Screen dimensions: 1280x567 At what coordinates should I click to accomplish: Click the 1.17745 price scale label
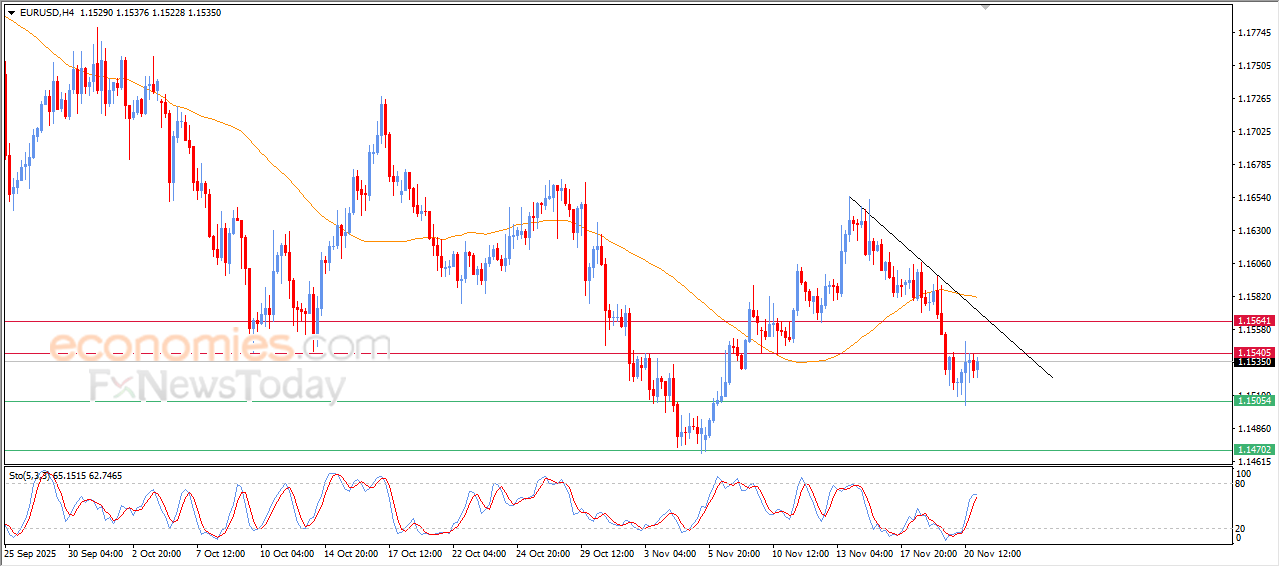(1254, 33)
